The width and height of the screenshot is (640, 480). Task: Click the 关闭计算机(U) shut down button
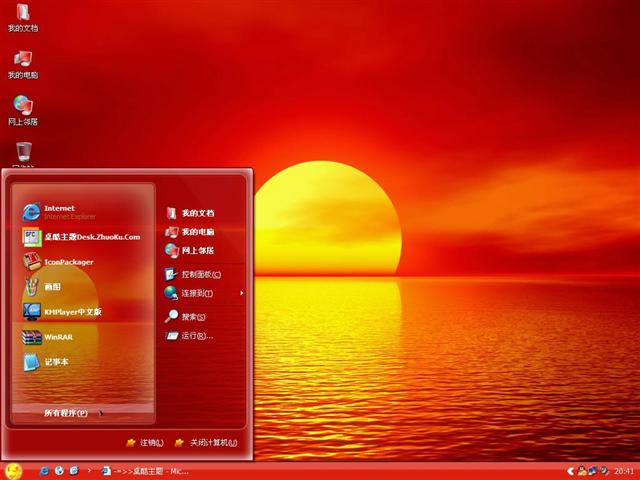pyautogui.click(x=206, y=443)
